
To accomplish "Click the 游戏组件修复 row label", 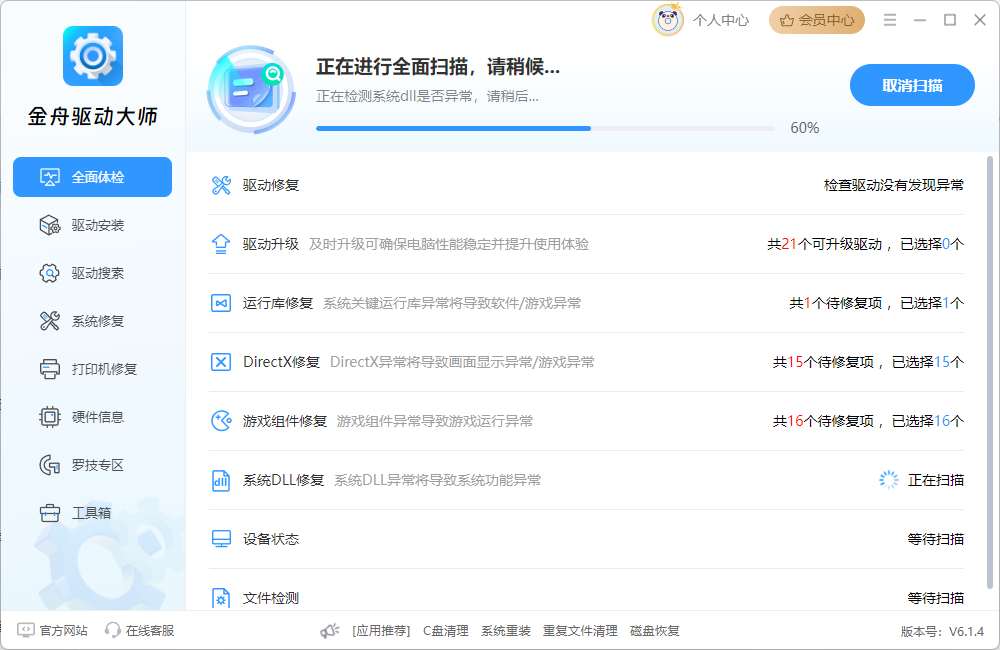I will tap(285, 421).
